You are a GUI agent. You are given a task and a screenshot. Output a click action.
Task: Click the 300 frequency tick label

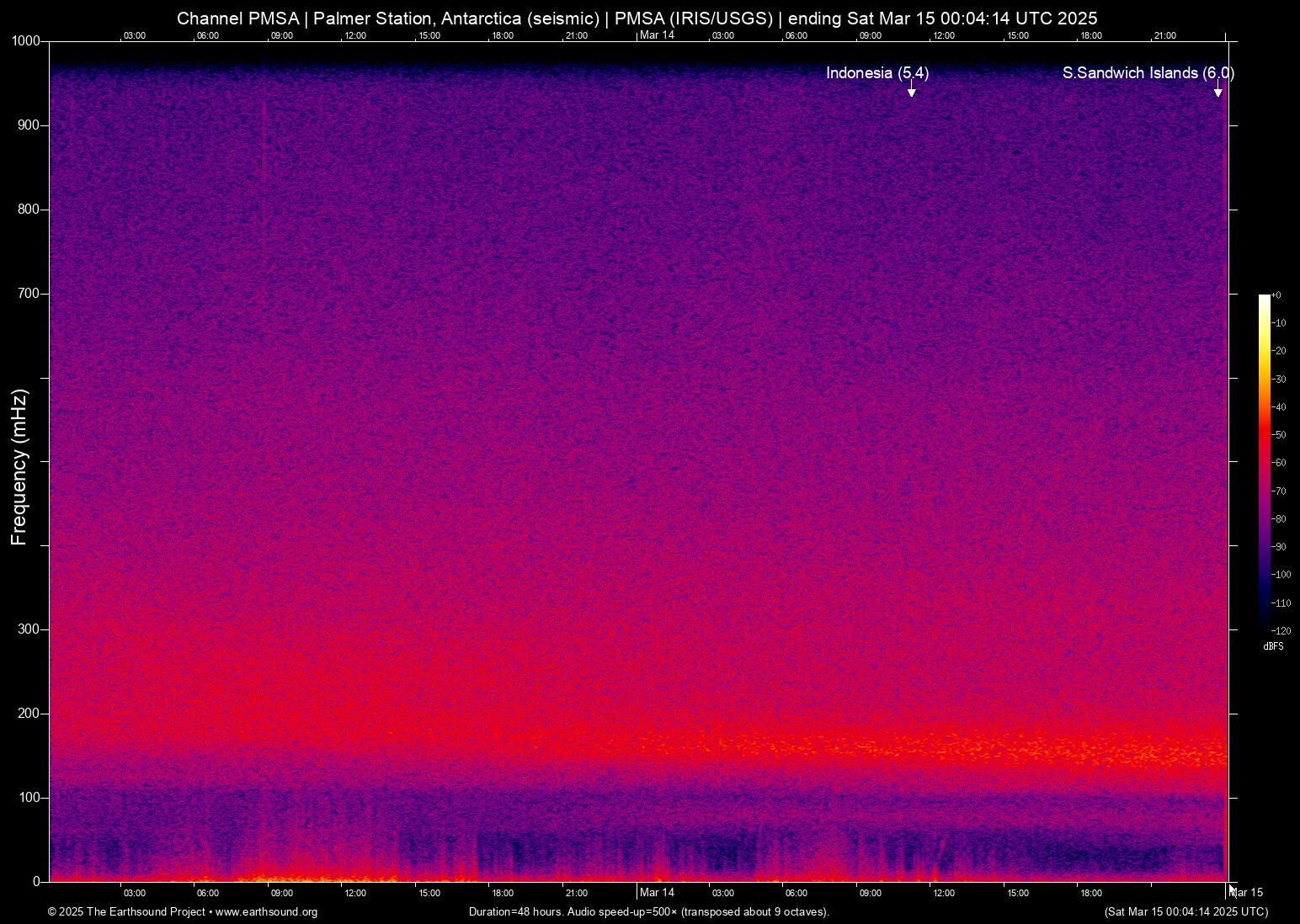(x=29, y=629)
